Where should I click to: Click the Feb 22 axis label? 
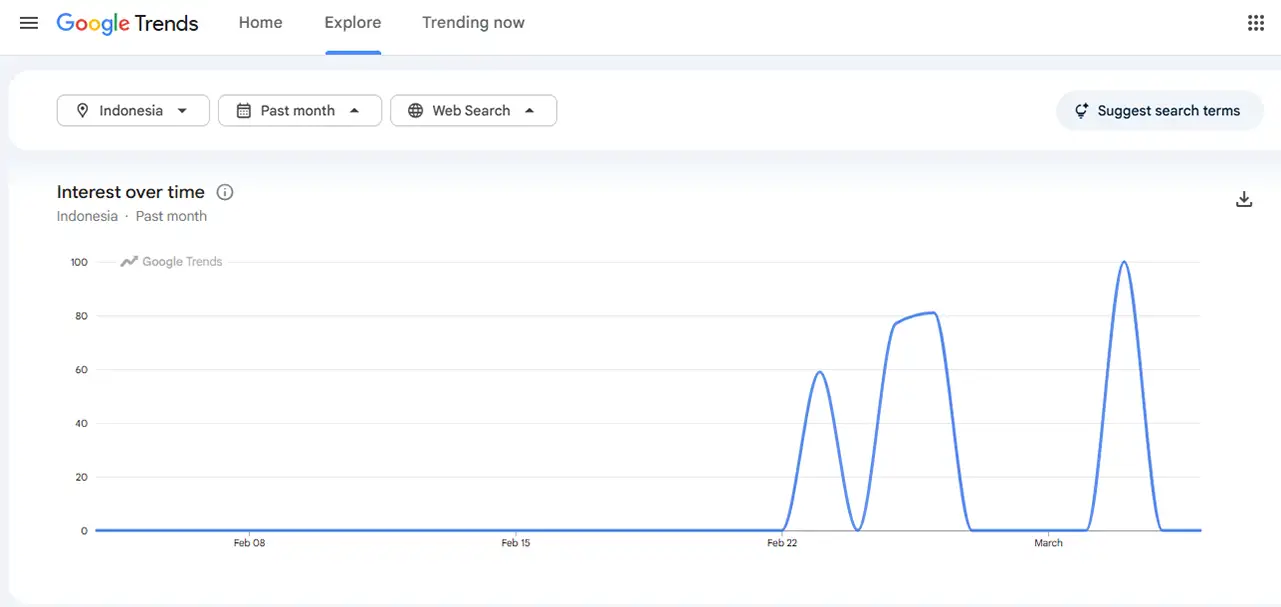[782, 543]
